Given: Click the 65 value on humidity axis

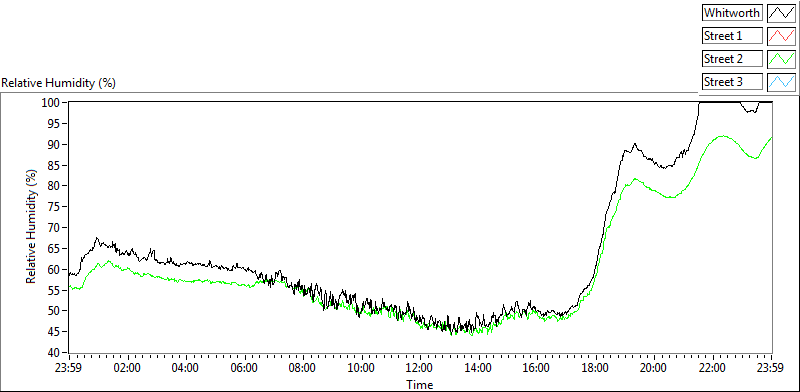Looking at the screenshot, I should (x=55, y=249).
